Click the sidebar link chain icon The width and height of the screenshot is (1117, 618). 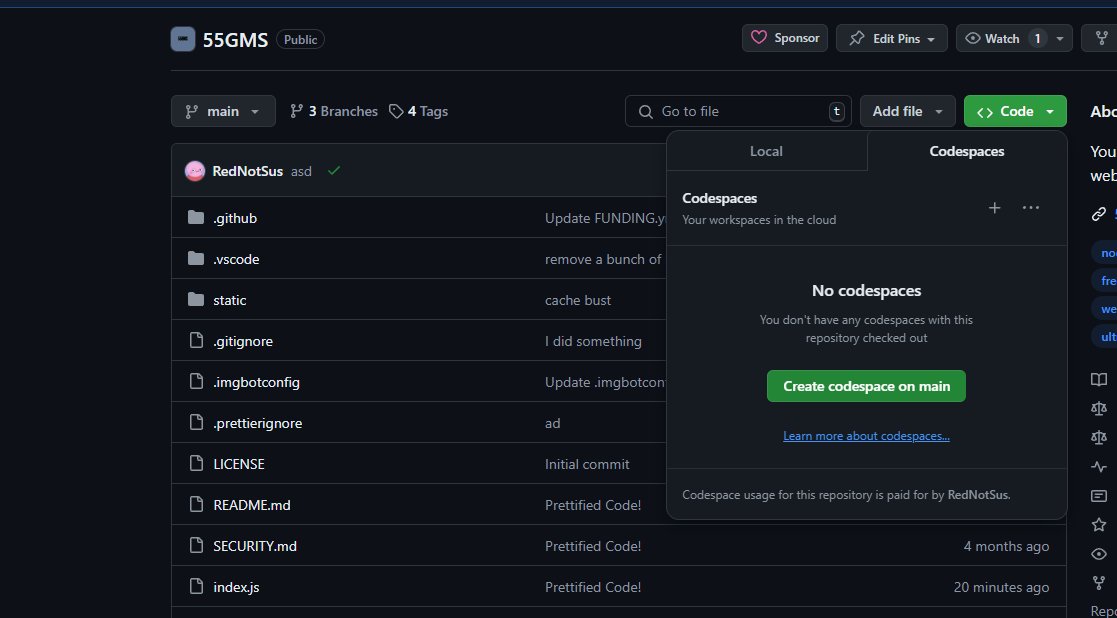1099,214
